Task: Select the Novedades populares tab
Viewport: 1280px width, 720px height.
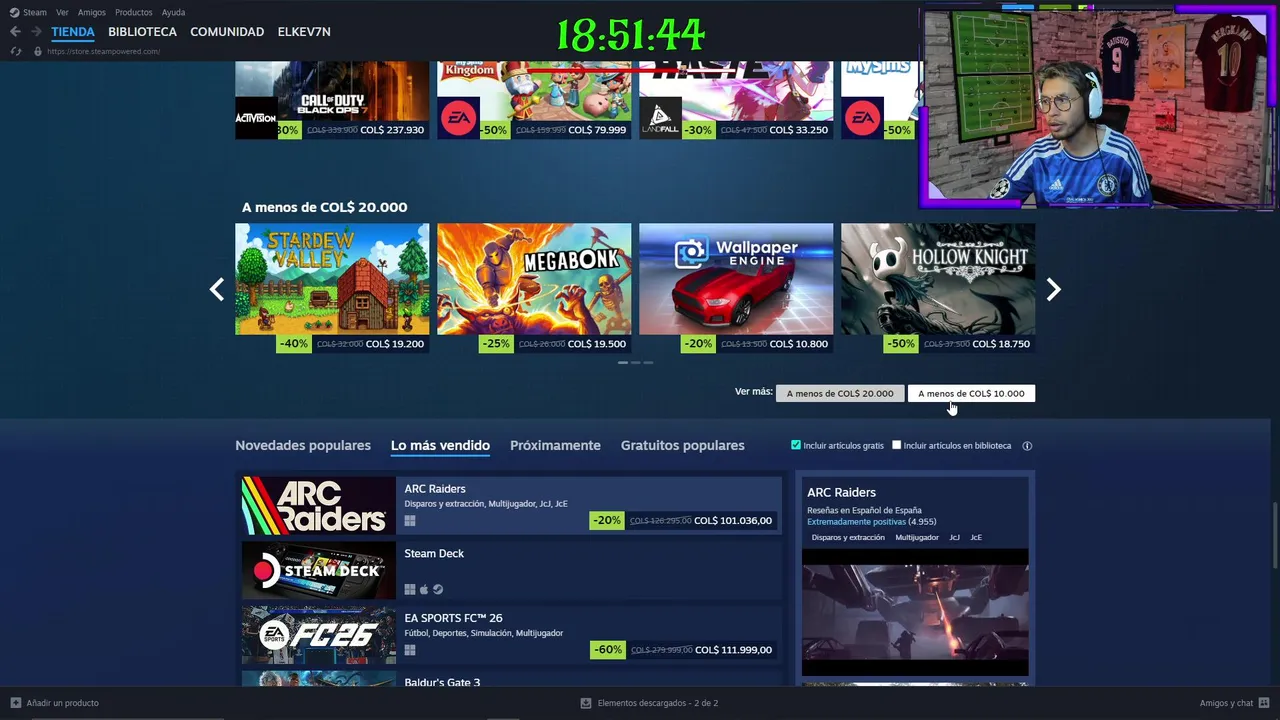Action: pyautogui.click(x=303, y=445)
